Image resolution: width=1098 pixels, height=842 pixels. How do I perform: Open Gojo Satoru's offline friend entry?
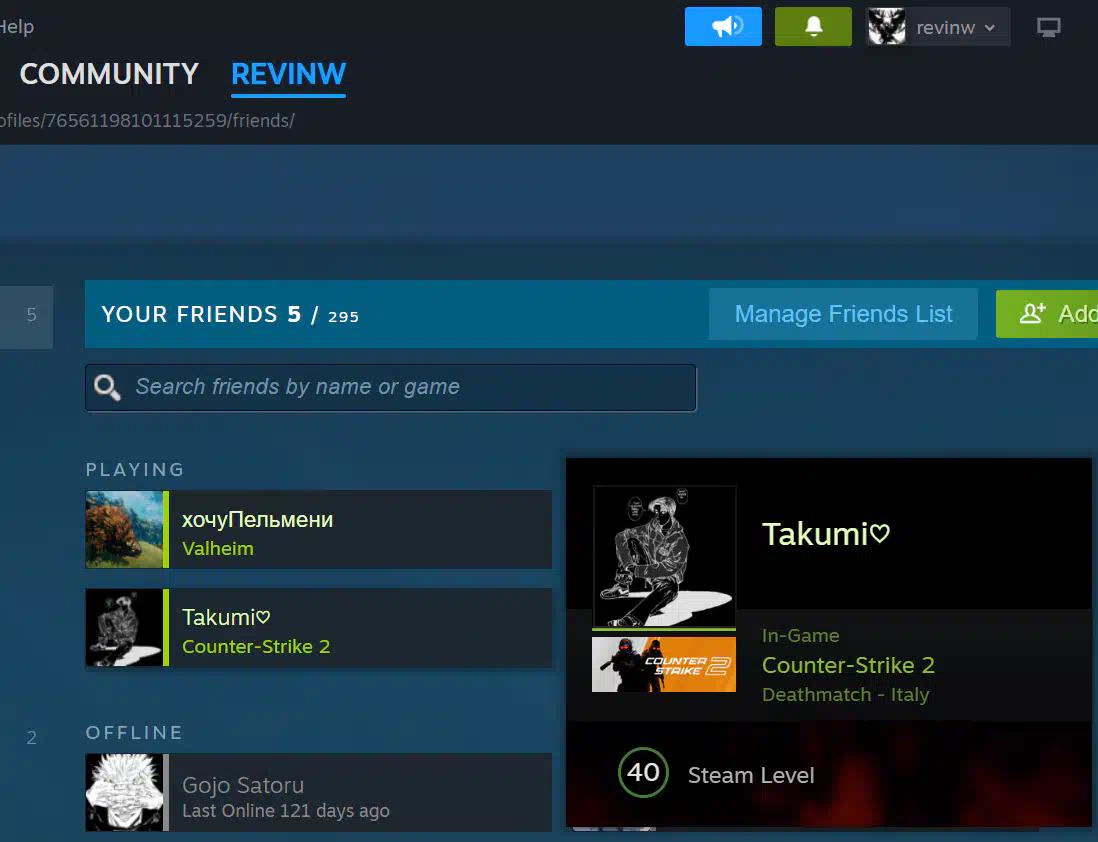pos(319,792)
